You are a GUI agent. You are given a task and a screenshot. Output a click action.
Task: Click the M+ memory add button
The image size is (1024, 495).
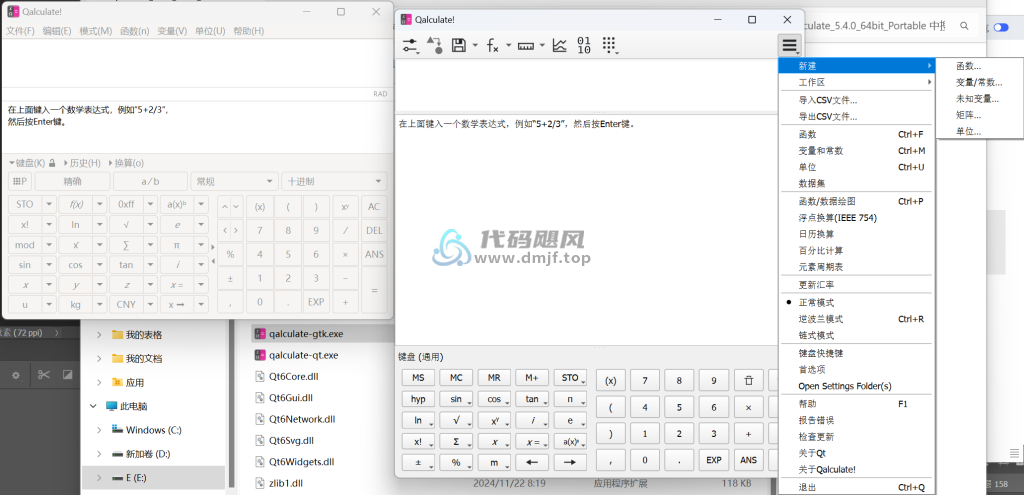[x=532, y=378]
